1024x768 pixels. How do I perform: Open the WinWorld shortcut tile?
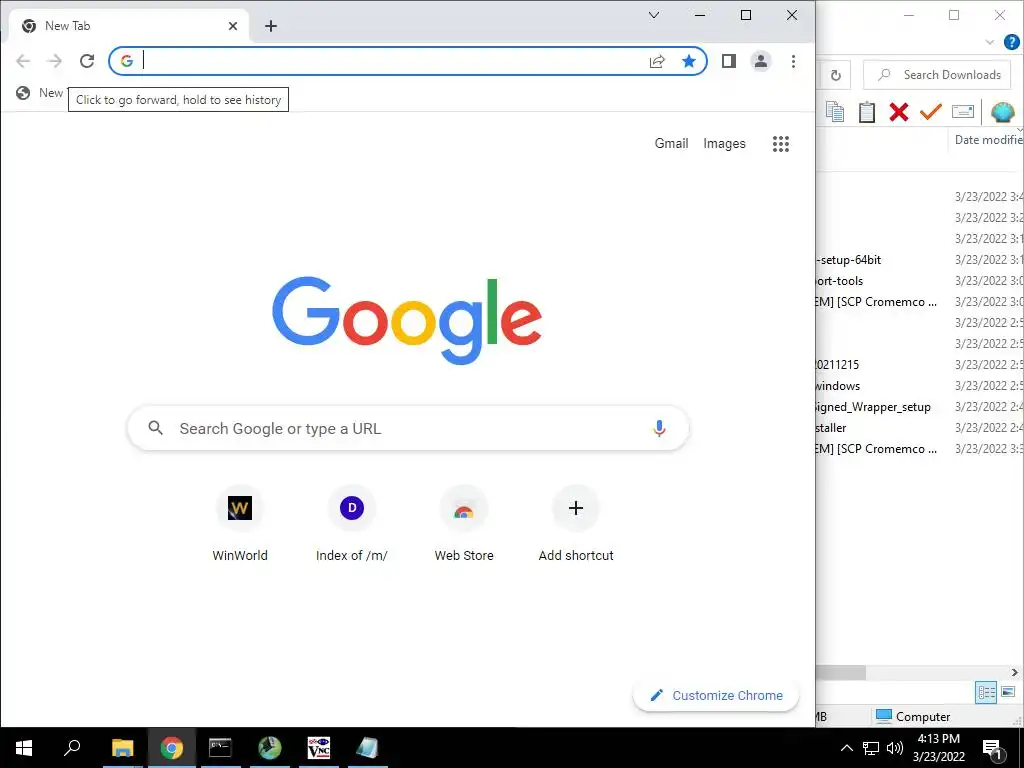click(240, 524)
